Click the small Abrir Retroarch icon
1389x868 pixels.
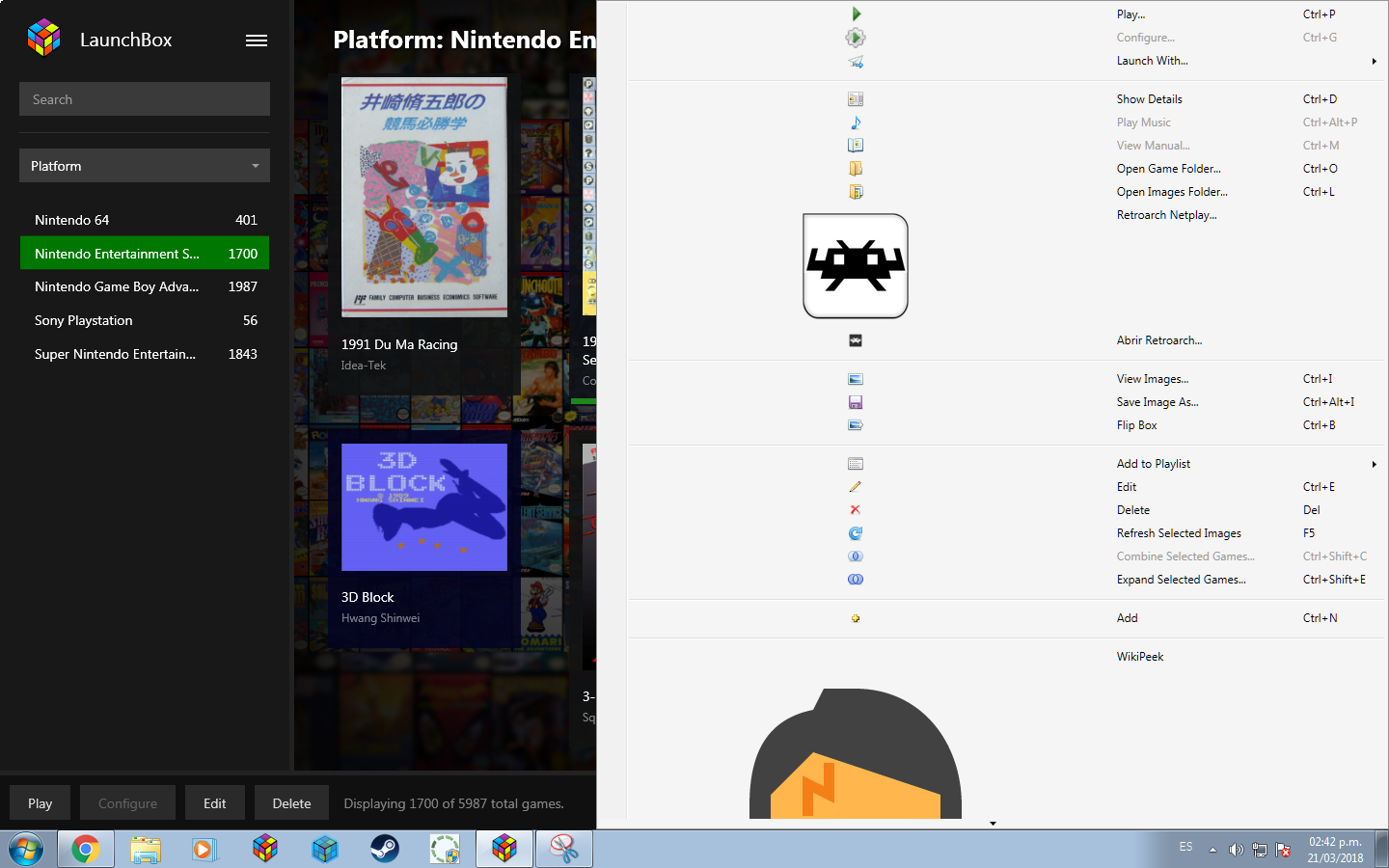(x=856, y=340)
